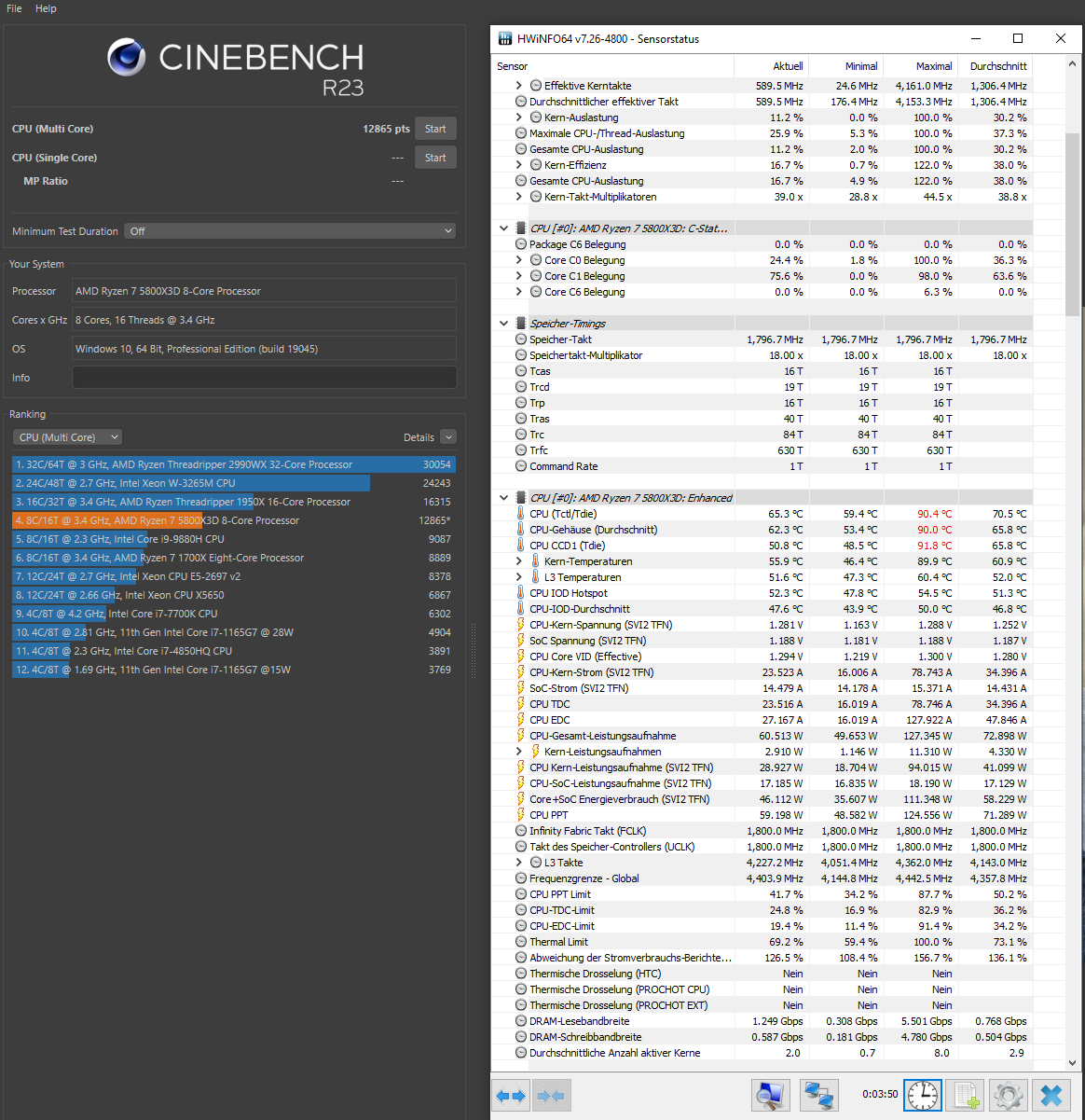Click the Durchschnittliche Anzahl aktiver Kerne label

[615, 1053]
